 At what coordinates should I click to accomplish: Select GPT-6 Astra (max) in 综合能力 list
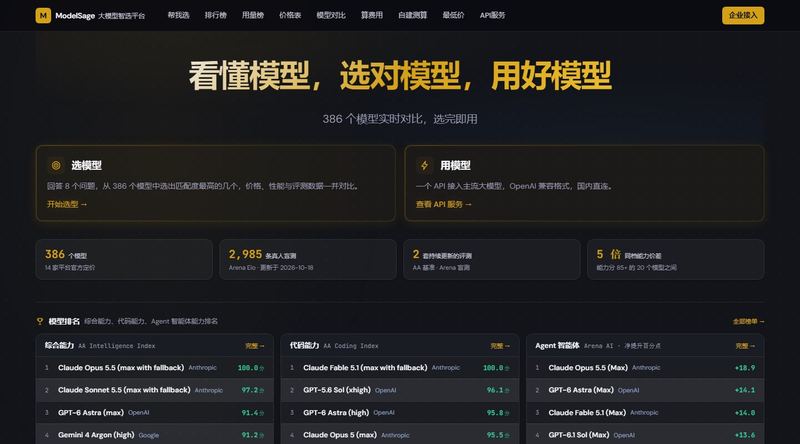tap(155, 412)
